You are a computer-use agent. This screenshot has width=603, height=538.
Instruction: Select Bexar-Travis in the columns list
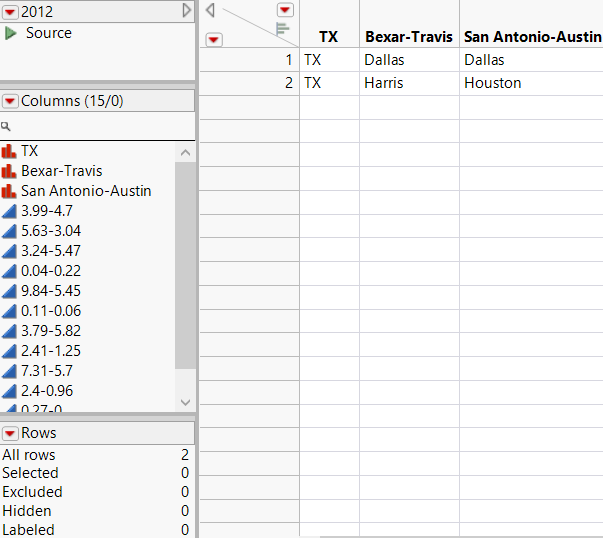(62, 171)
